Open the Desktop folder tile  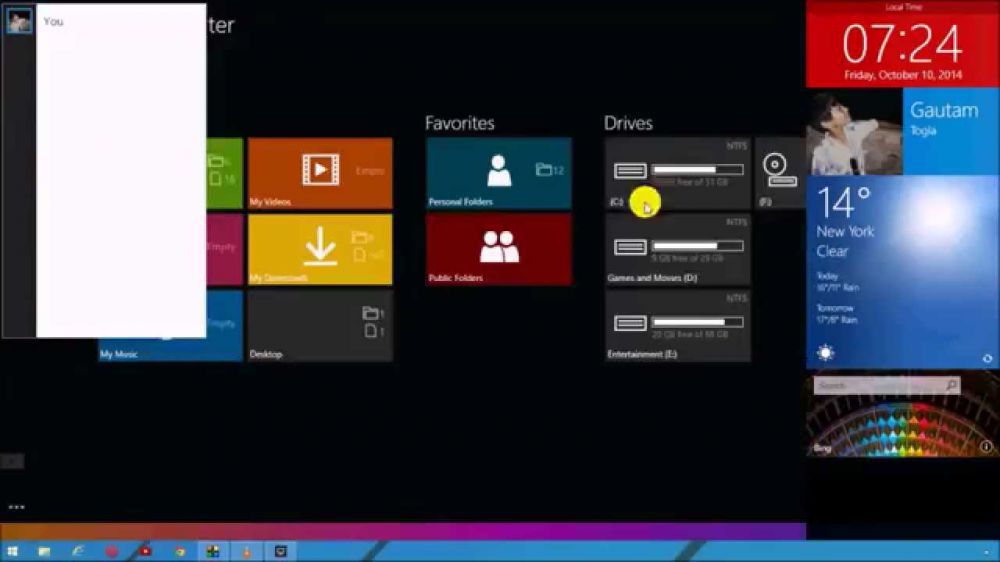tap(320, 326)
